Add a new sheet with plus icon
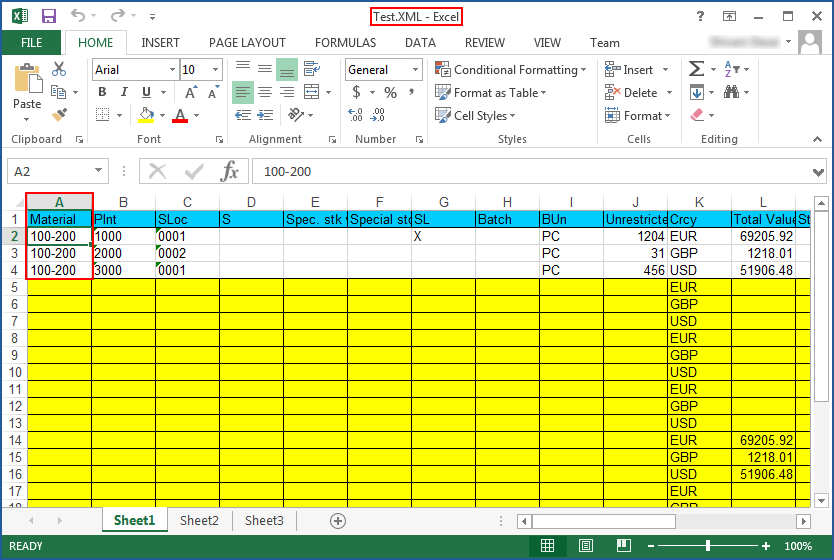The image size is (834, 560). [338, 520]
